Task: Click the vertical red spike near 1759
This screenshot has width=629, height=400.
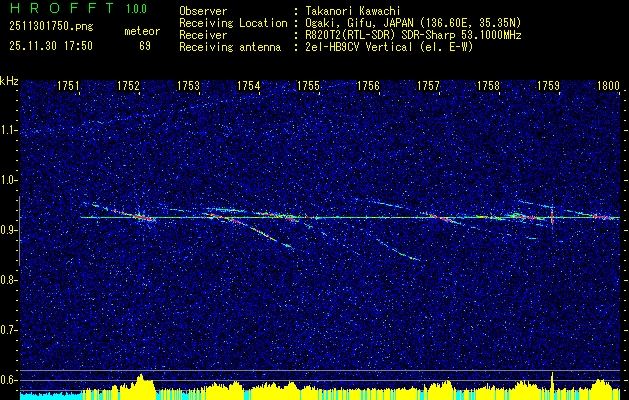Action: (552, 215)
